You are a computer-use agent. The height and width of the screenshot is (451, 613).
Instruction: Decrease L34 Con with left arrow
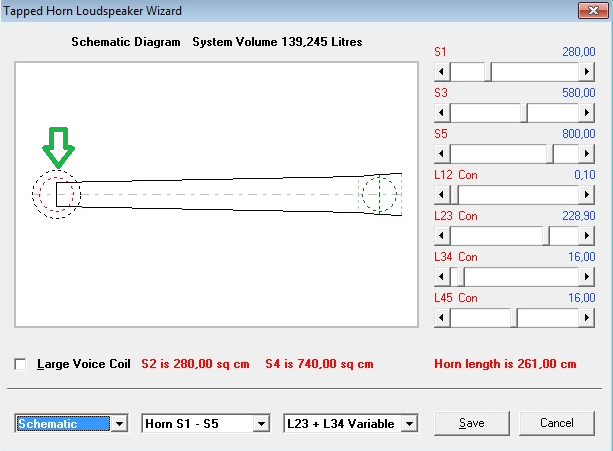tap(442, 277)
